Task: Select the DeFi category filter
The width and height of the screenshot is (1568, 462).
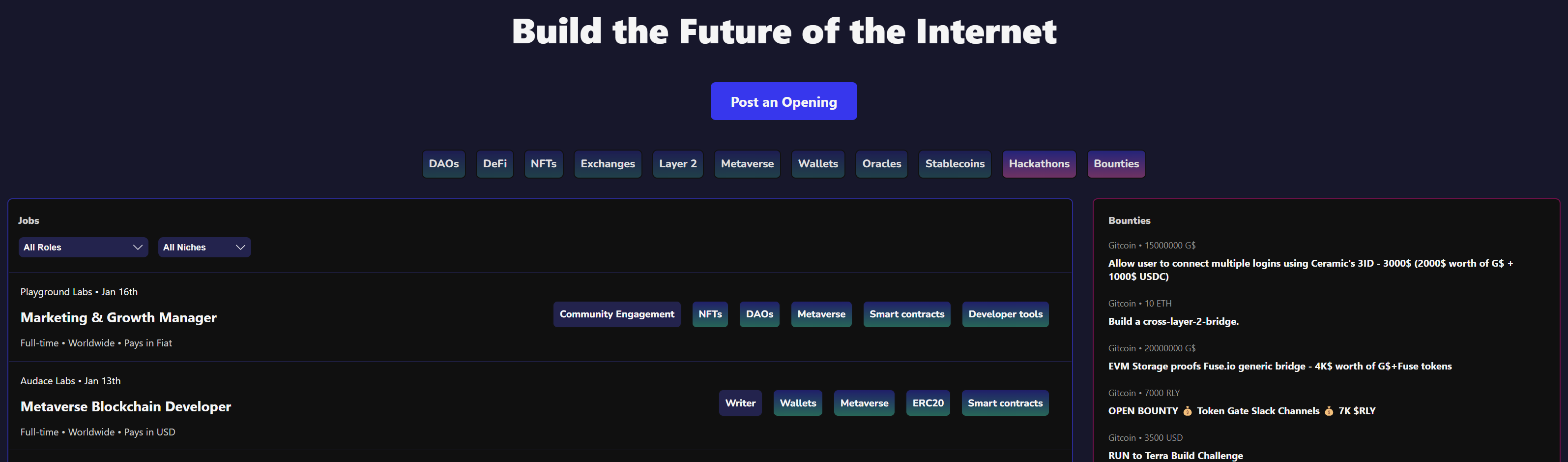Action: 494,164
